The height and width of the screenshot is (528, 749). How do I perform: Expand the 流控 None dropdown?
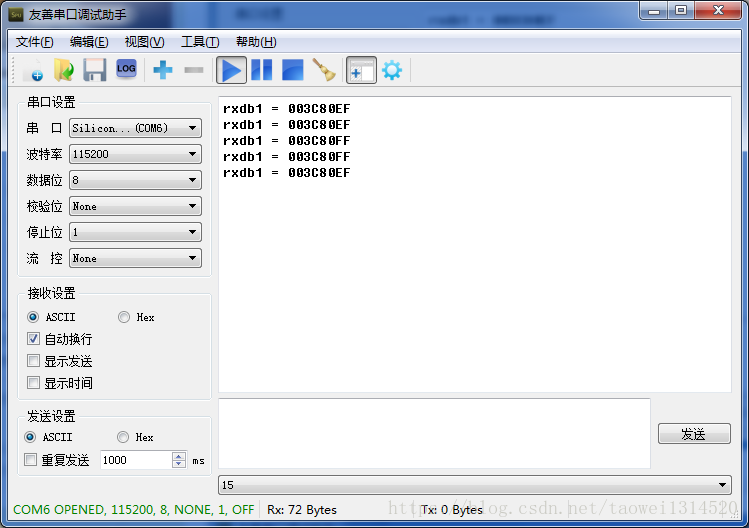point(135,258)
